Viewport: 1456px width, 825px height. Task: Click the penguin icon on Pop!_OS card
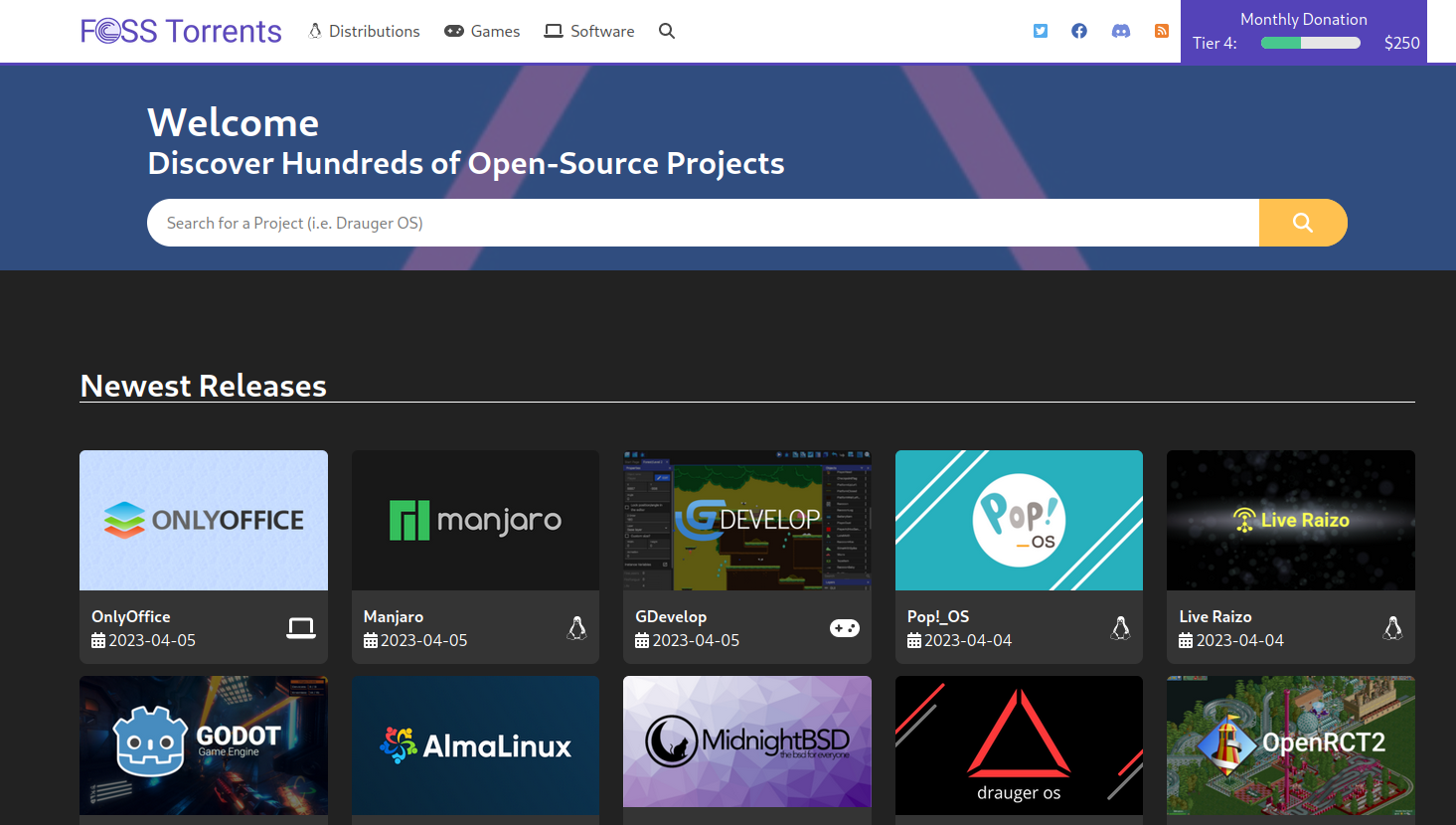point(1120,628)
